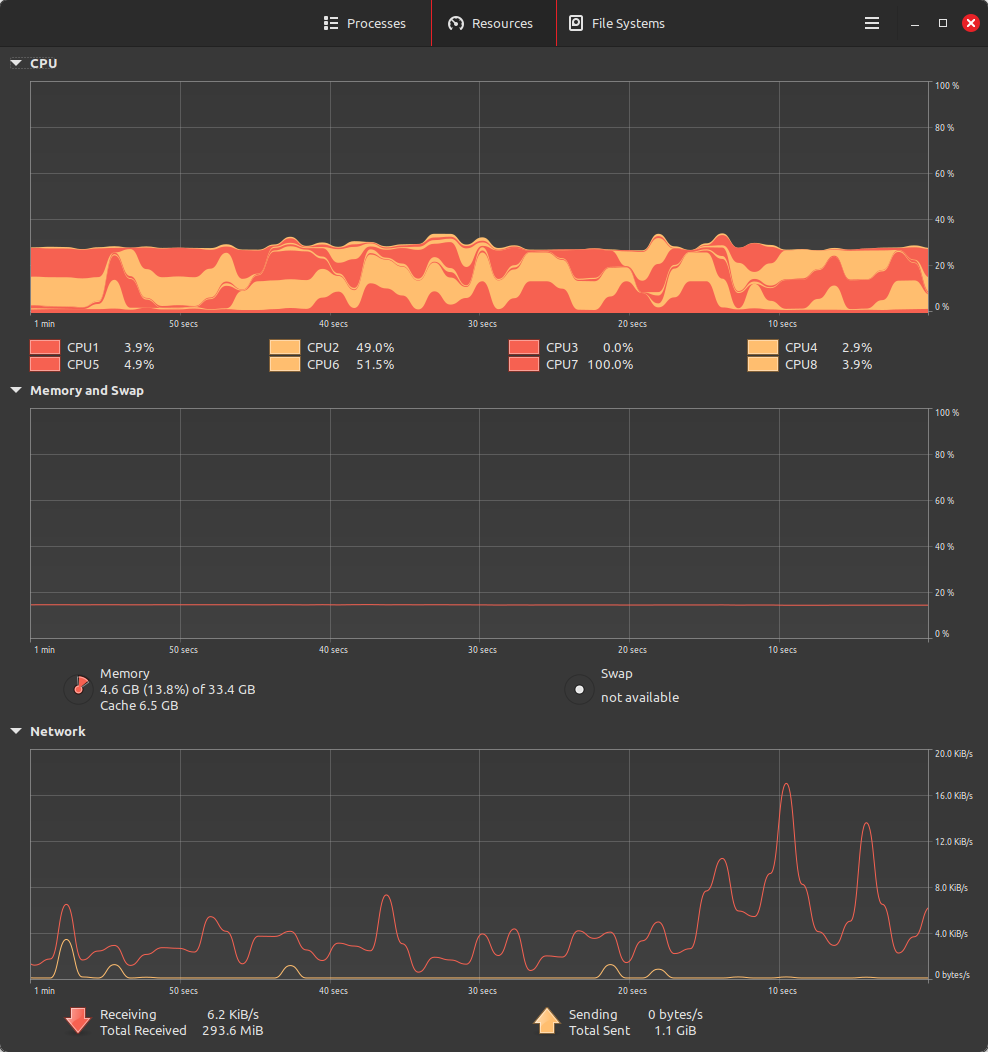Click the File Systems drive icon
Image resolution: width=988 pixels, height=1052 pixels.
574,23
